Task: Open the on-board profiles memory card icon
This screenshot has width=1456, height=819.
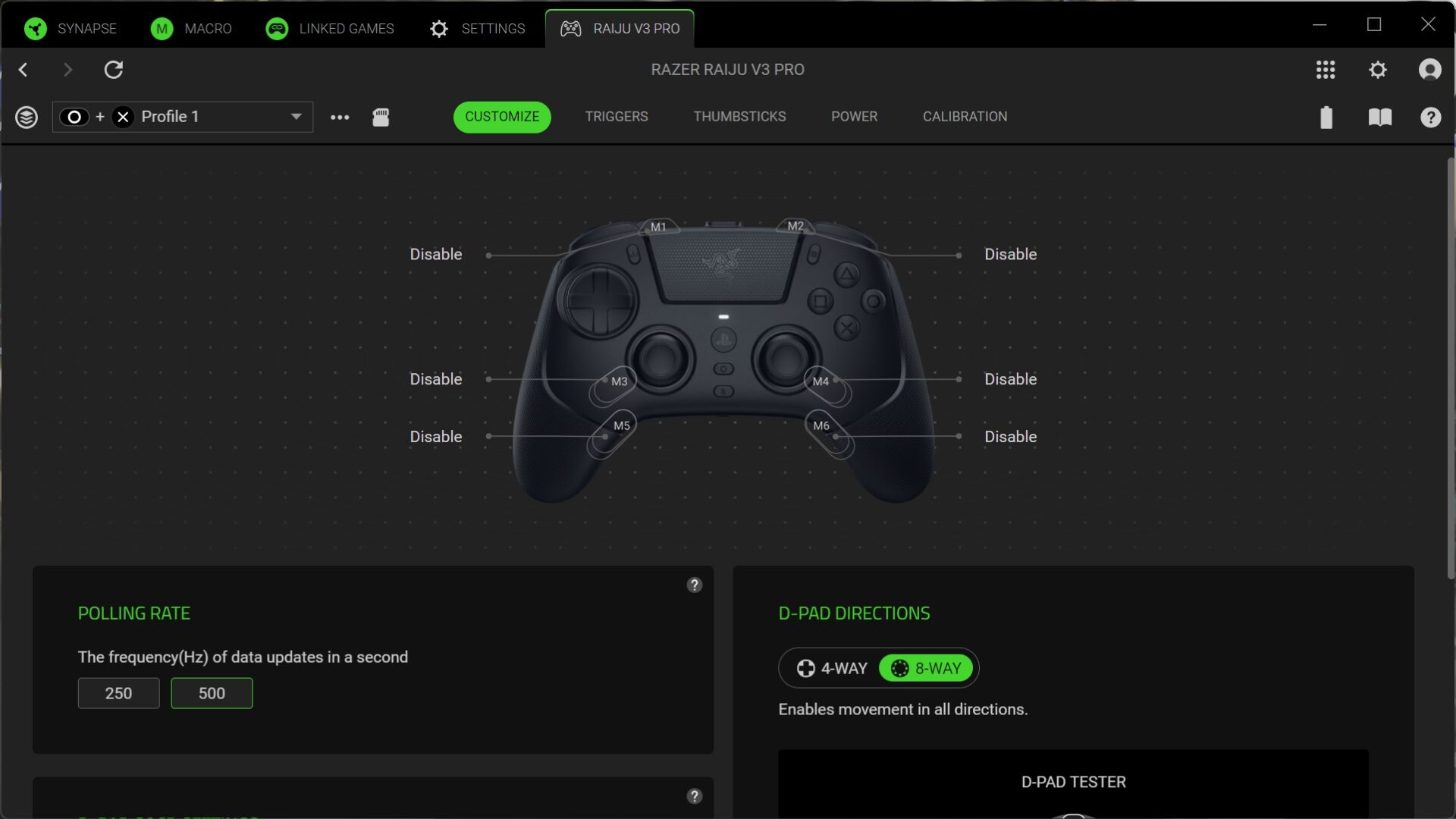Action: pyautogui.click(x=381, y=117)
